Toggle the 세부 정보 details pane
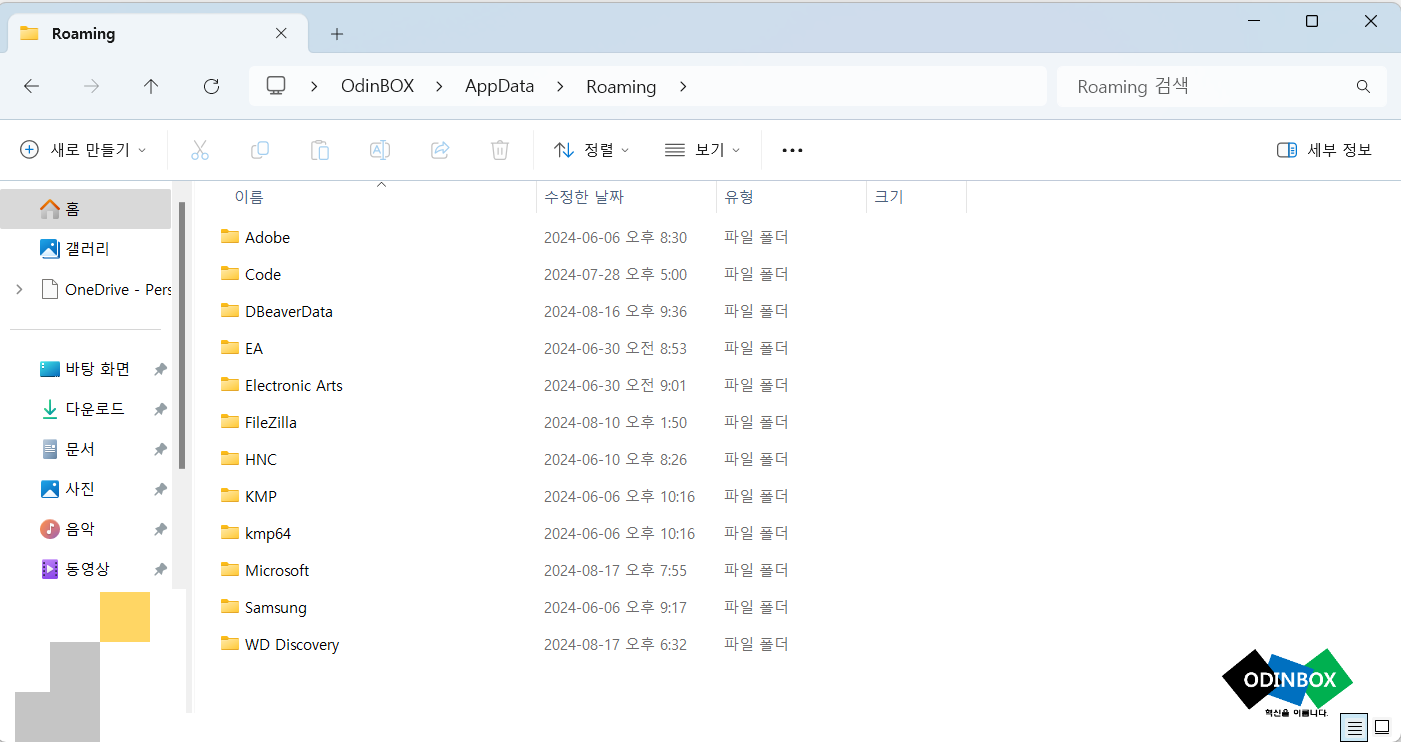1401x742 pixels. tap(1324, 150)
